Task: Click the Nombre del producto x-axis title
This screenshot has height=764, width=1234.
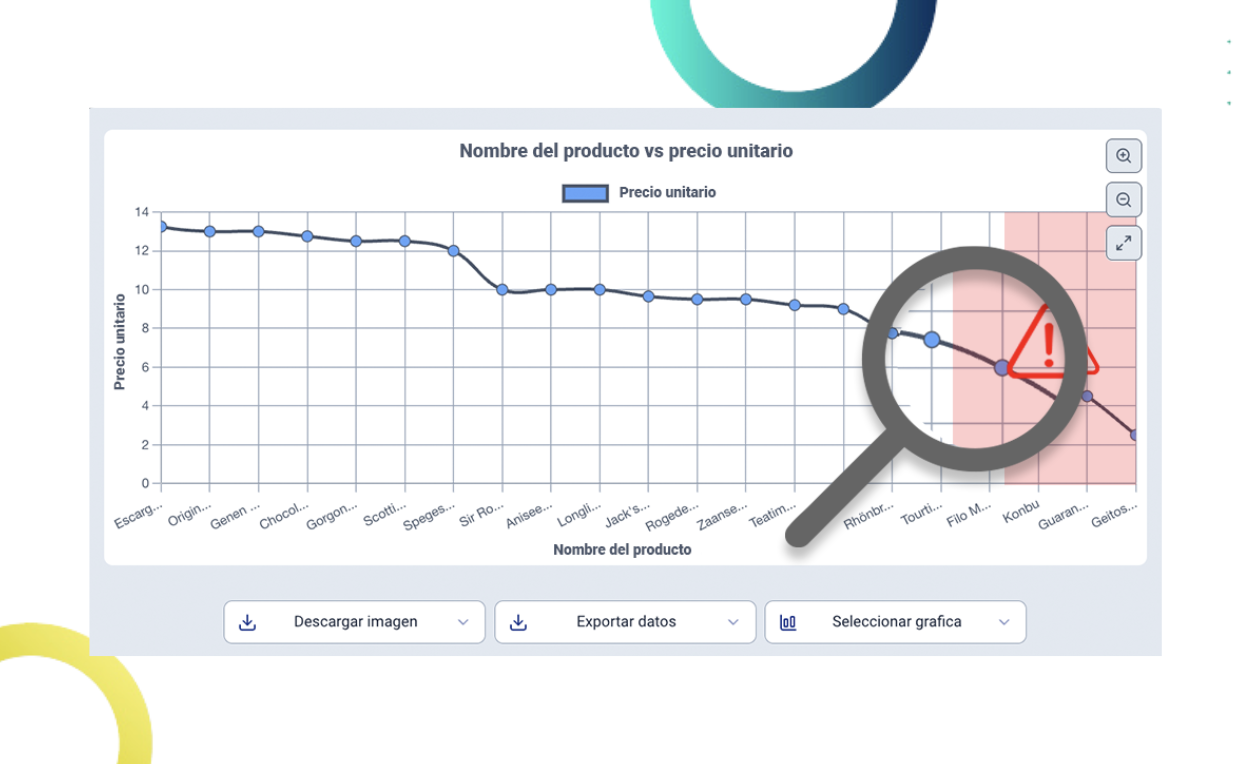Action: pyautogui.click(x=622, y=550)
